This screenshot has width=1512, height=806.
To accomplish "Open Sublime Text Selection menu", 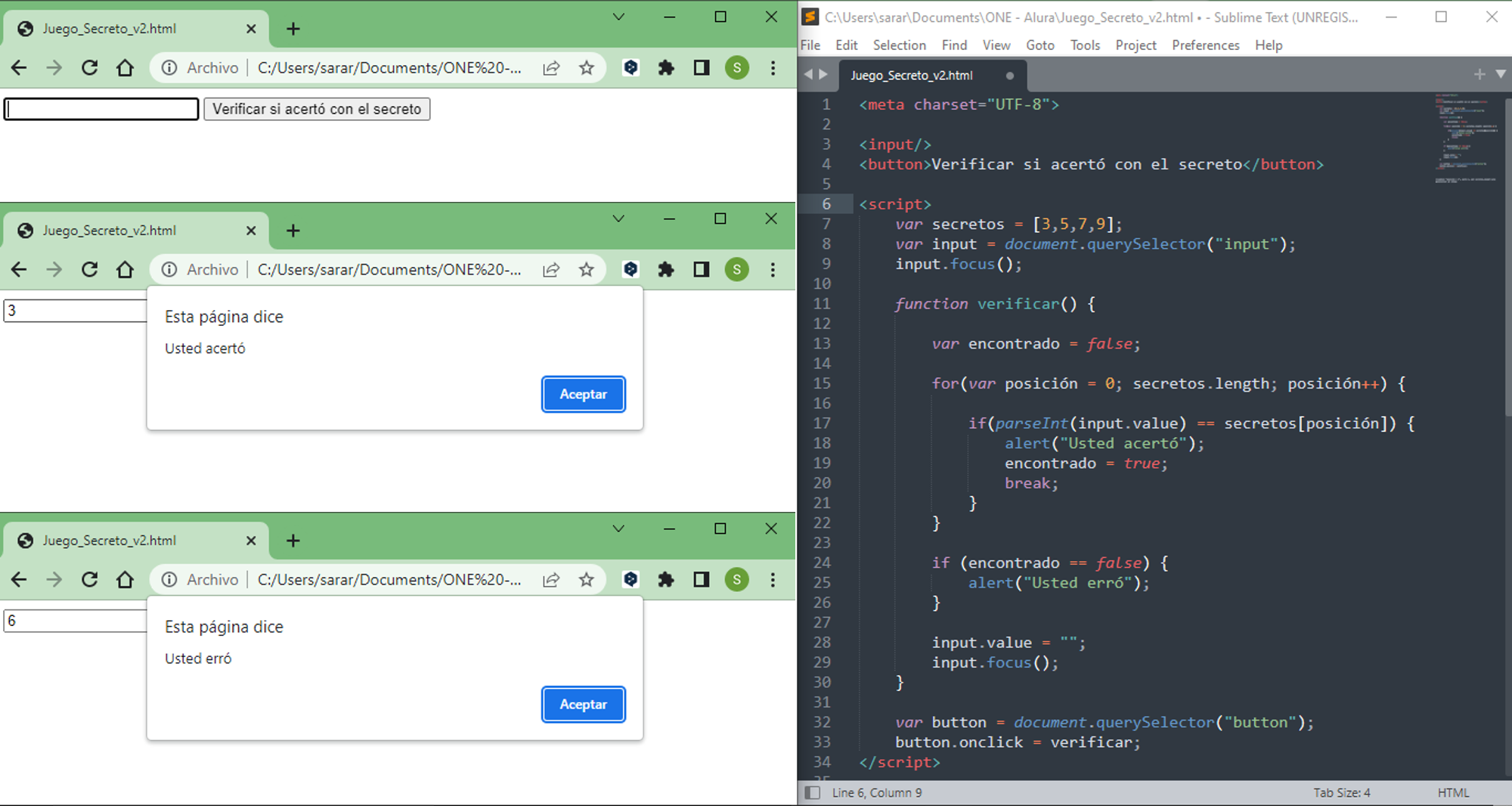I will coord(899,45).
